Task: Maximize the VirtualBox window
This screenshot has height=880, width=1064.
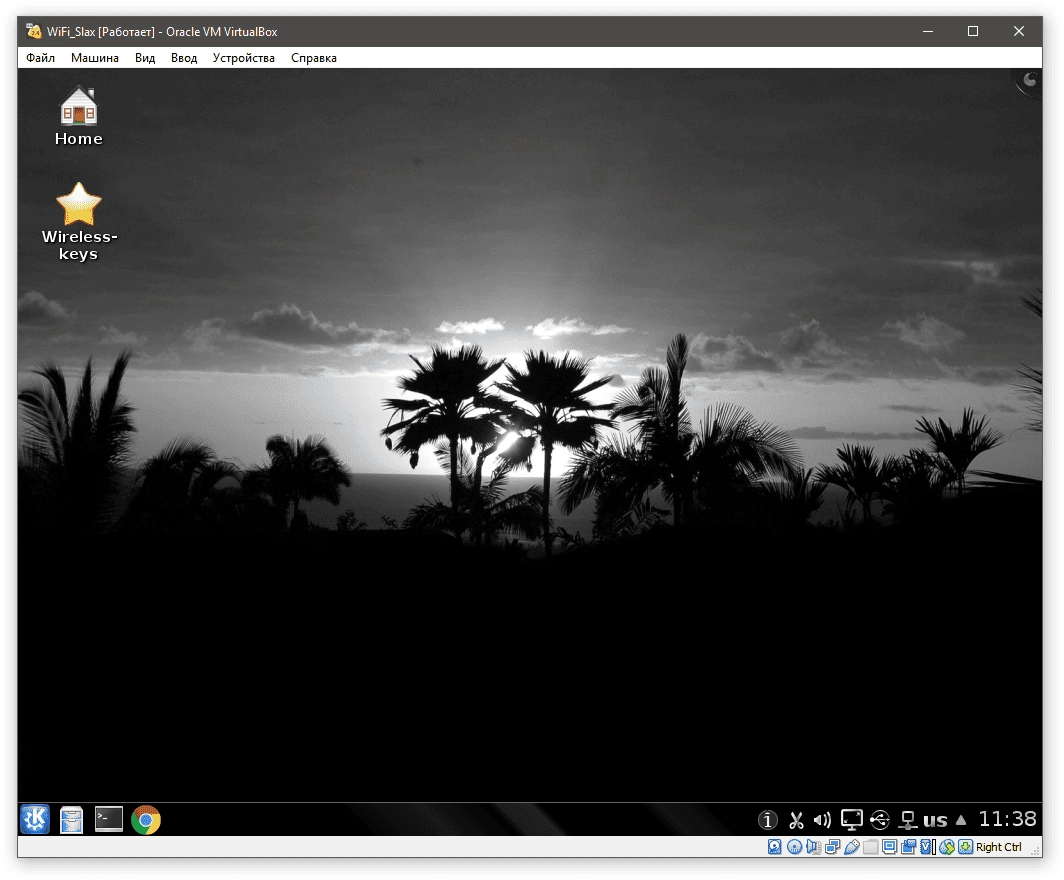Action: pos(973,31)
